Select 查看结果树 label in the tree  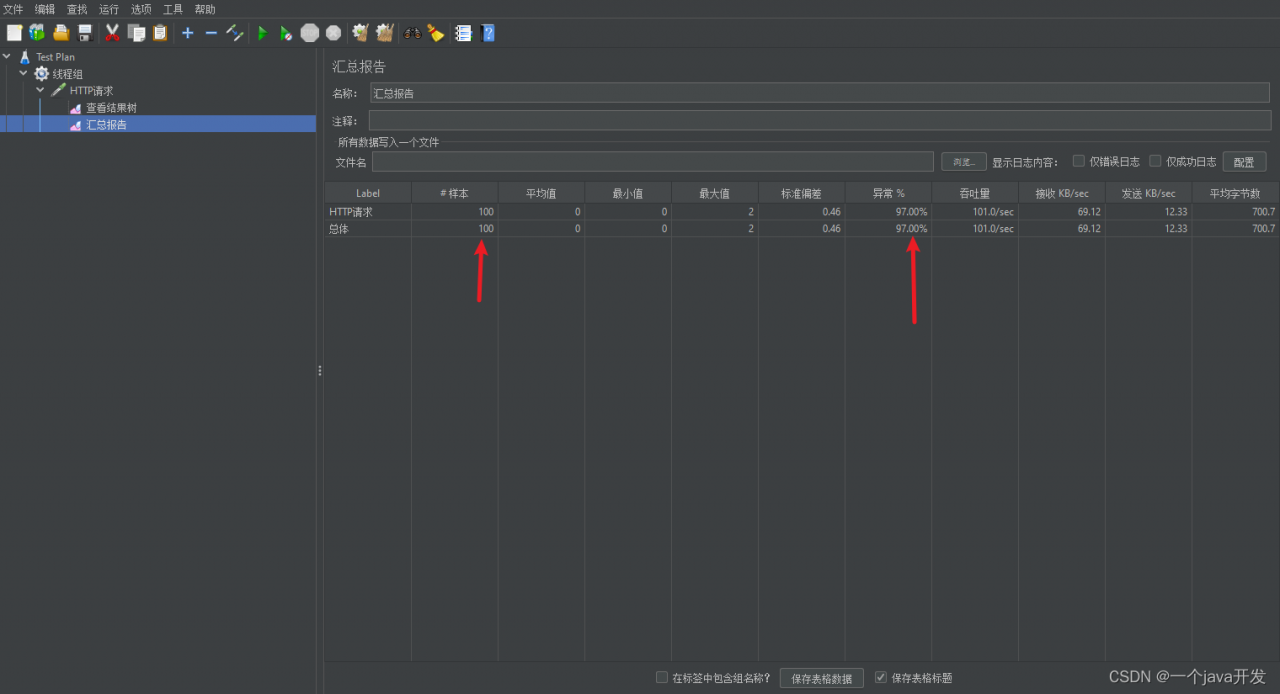tap(111, 108)
